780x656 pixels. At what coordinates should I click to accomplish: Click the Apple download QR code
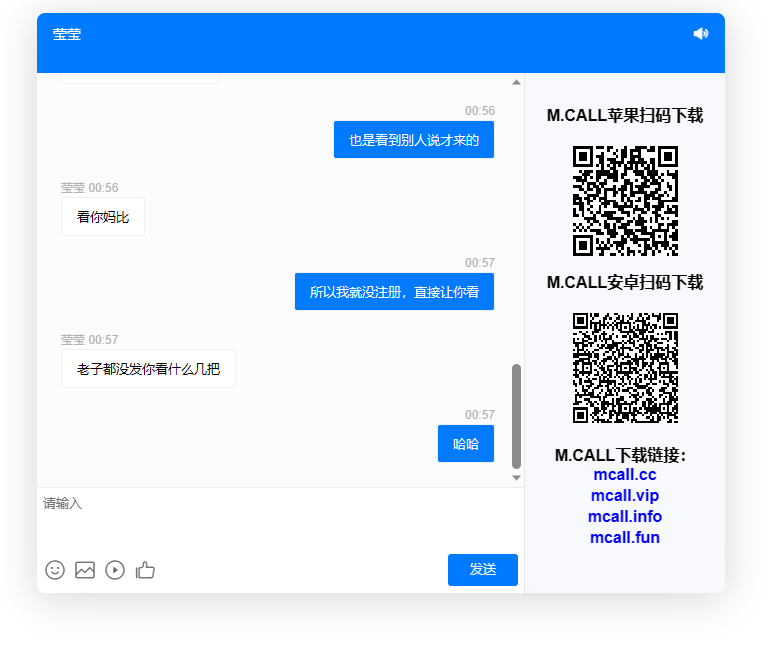pyautogui.click(x=625, y=200)
